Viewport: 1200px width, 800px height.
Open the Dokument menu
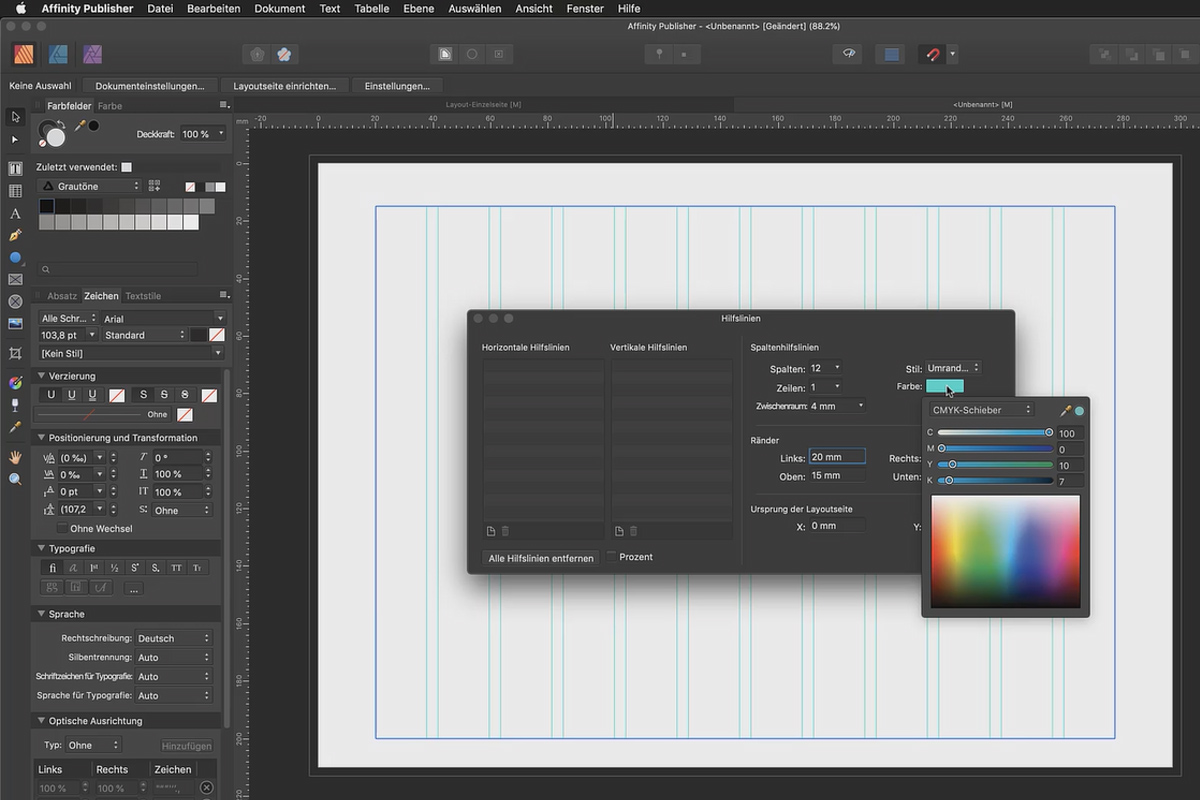pyautogui.click(x=279, y=8)
